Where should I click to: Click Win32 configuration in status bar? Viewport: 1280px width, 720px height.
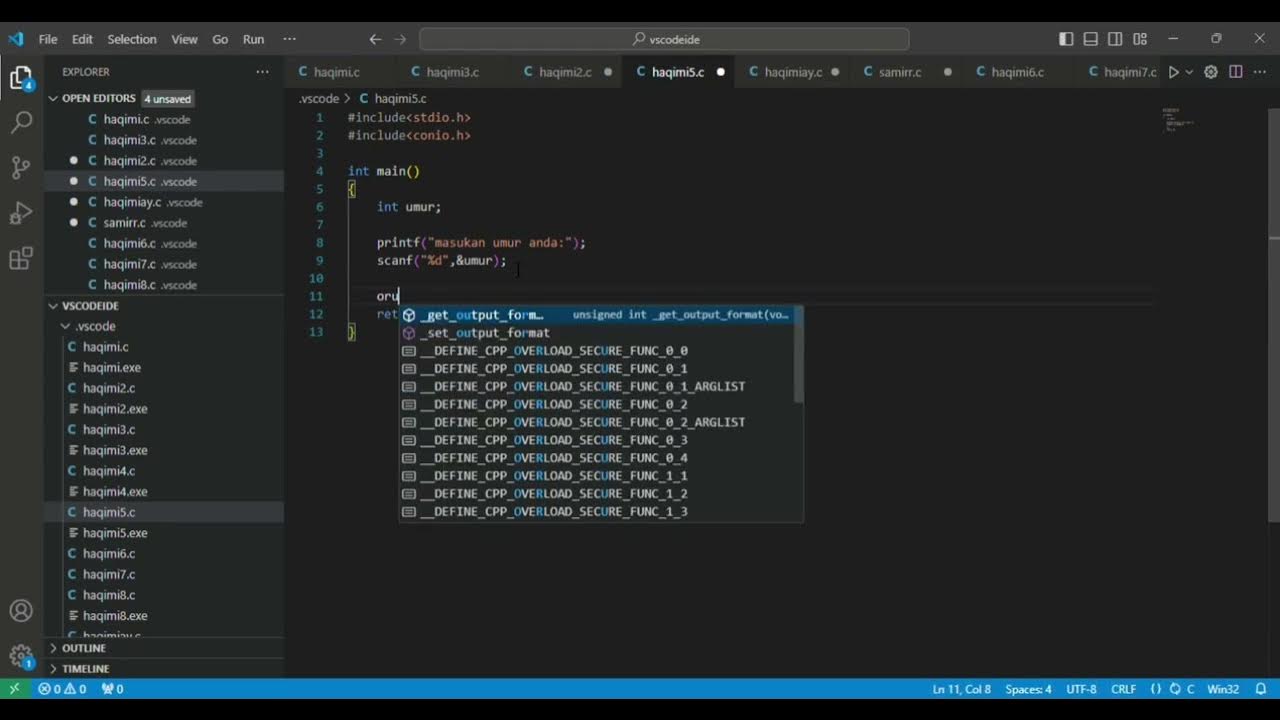pyautogui.click(x=1223, y=689)
